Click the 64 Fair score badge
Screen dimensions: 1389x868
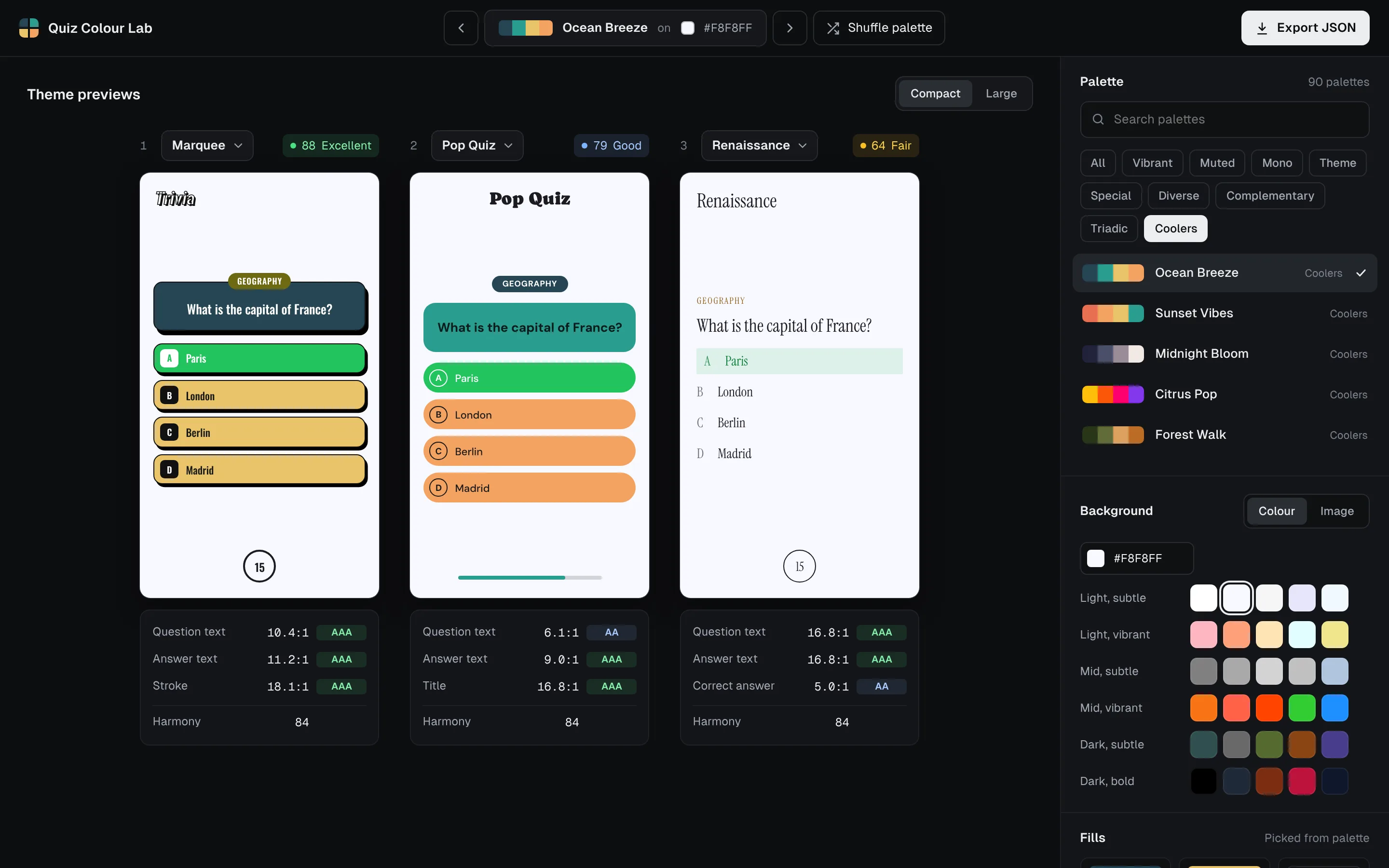tap(885, 146)
